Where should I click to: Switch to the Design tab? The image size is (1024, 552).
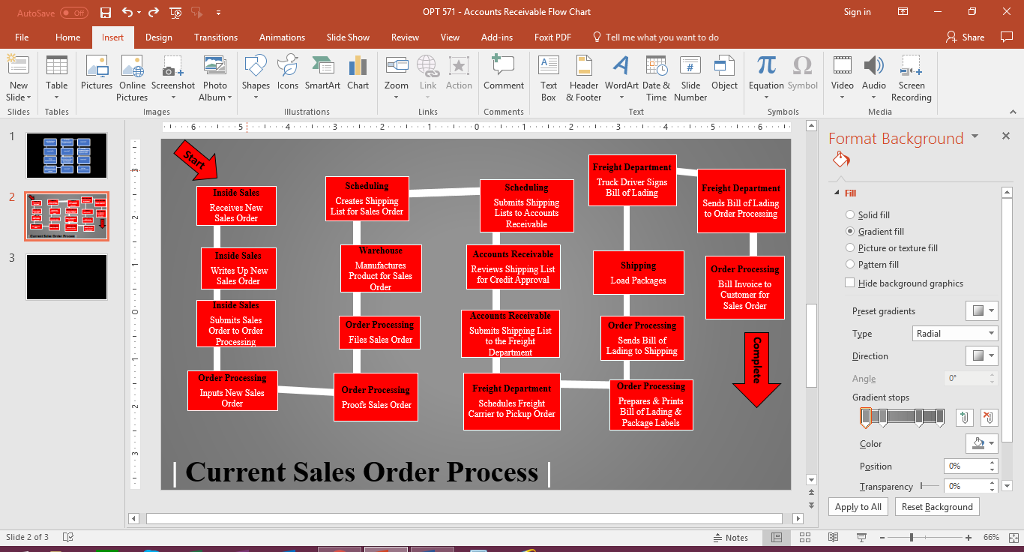pos(158,37)
